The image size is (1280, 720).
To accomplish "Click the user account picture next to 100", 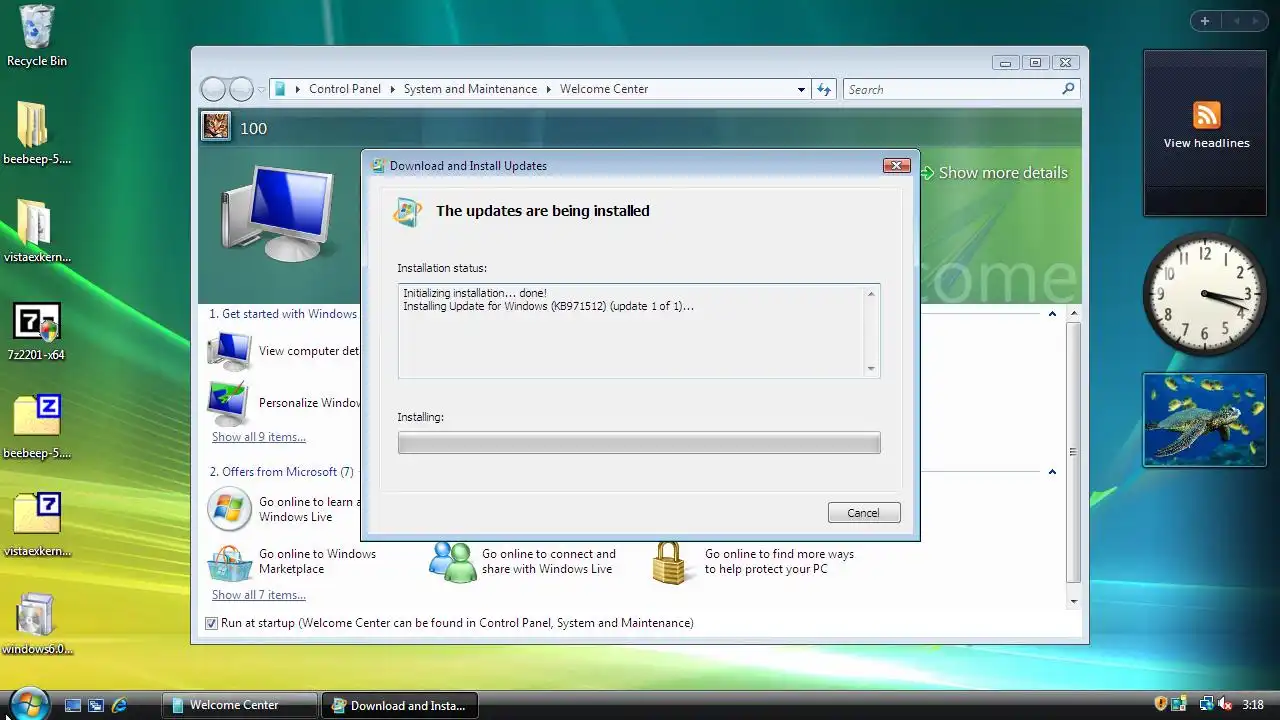I will pyautogui.click(x=216, y=127).
